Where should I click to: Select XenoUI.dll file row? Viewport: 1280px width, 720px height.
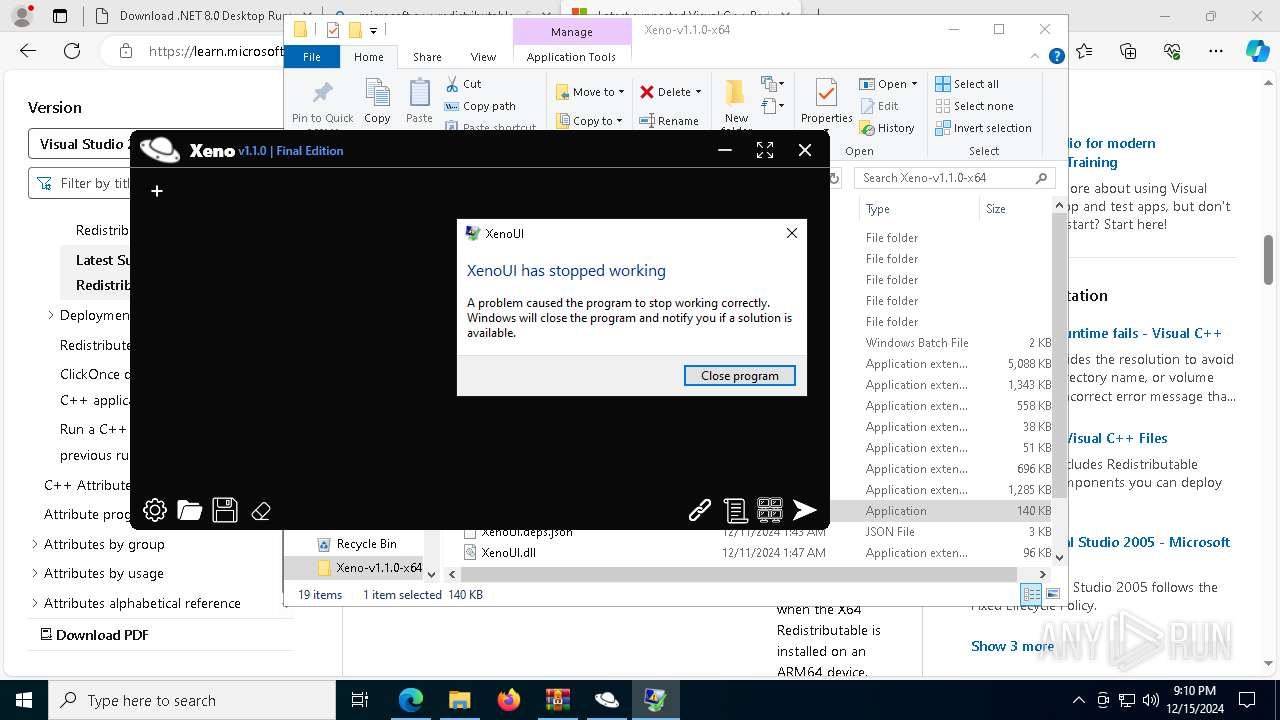point(756,553)
